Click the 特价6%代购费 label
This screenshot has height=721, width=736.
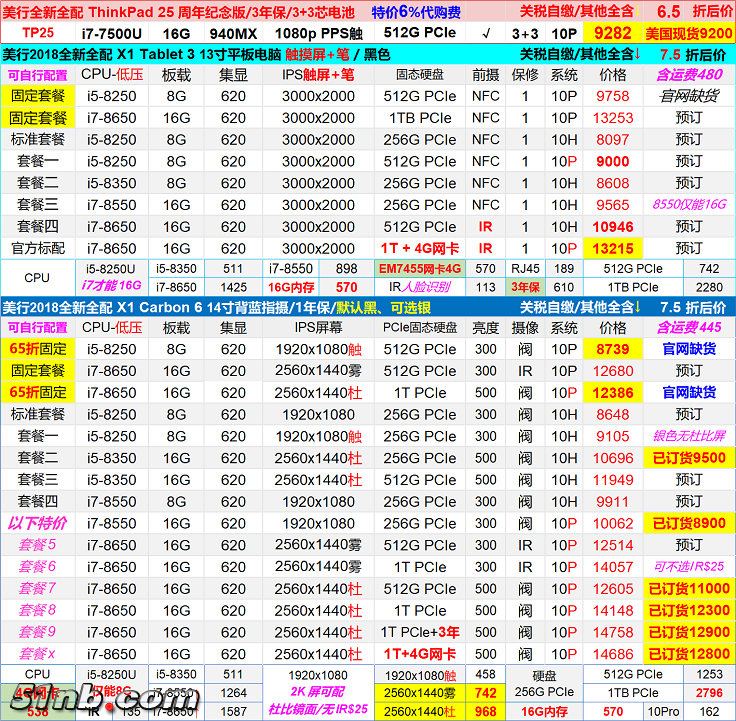point(416,12)
